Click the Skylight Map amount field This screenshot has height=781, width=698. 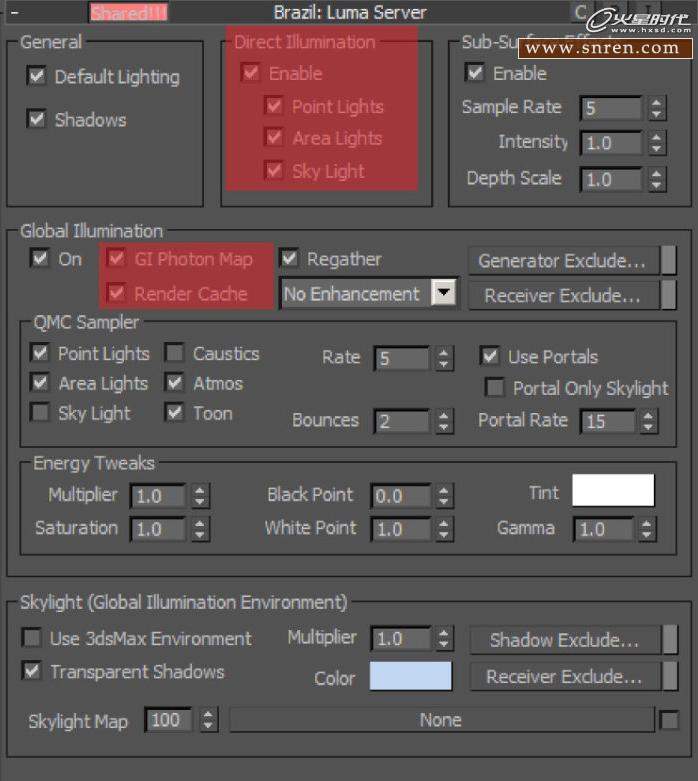coord(168,720)
